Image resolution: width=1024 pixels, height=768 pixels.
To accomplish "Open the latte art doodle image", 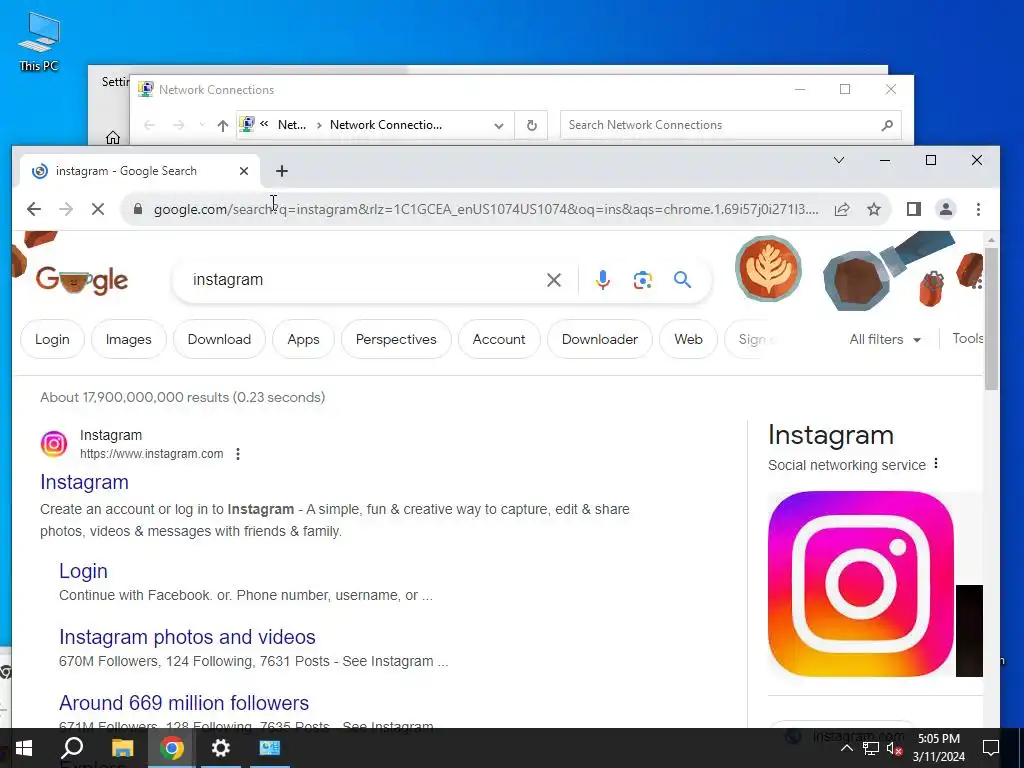I will (768, 268).
